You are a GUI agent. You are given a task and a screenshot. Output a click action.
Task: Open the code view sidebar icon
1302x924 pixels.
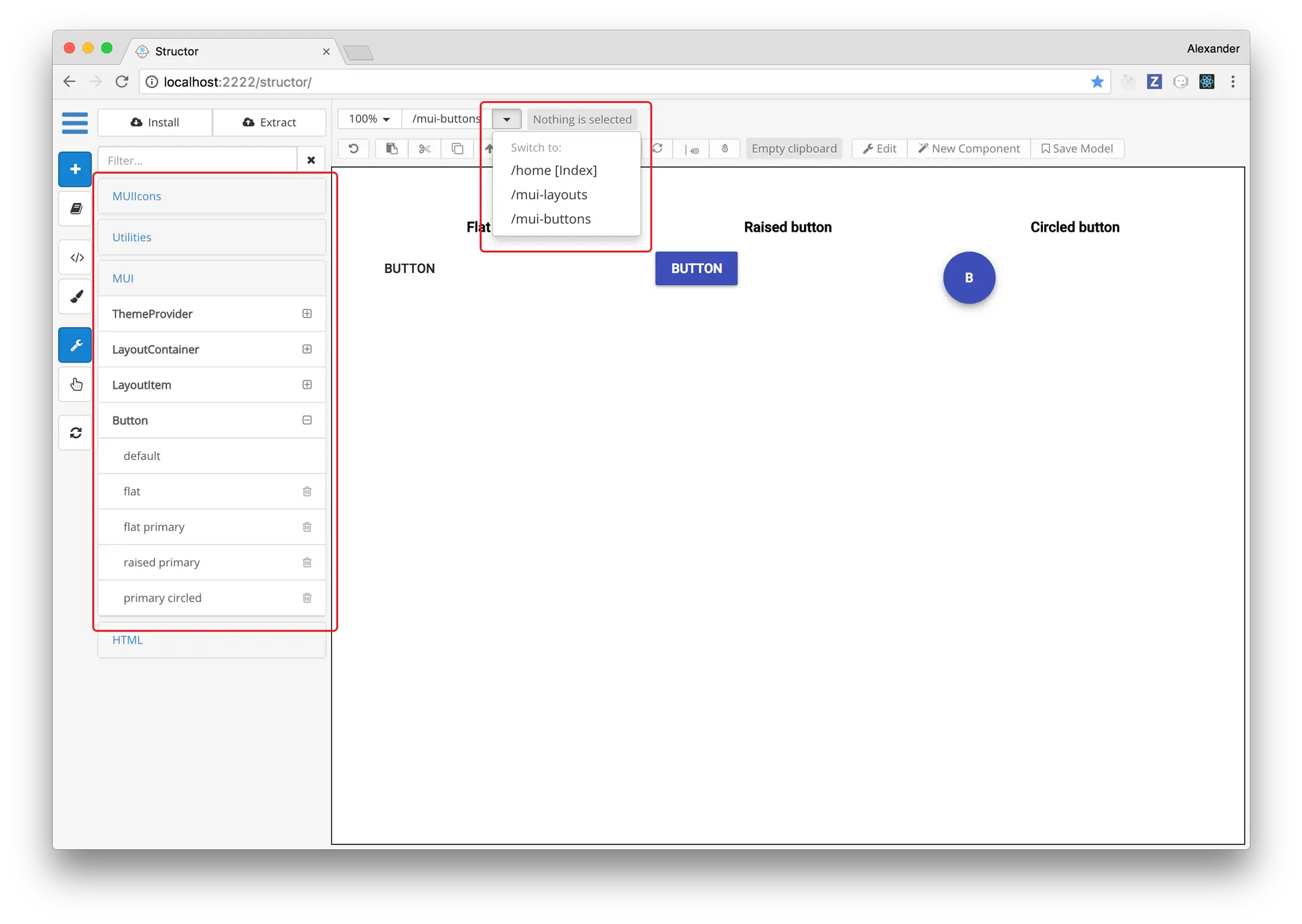point(76,257)
